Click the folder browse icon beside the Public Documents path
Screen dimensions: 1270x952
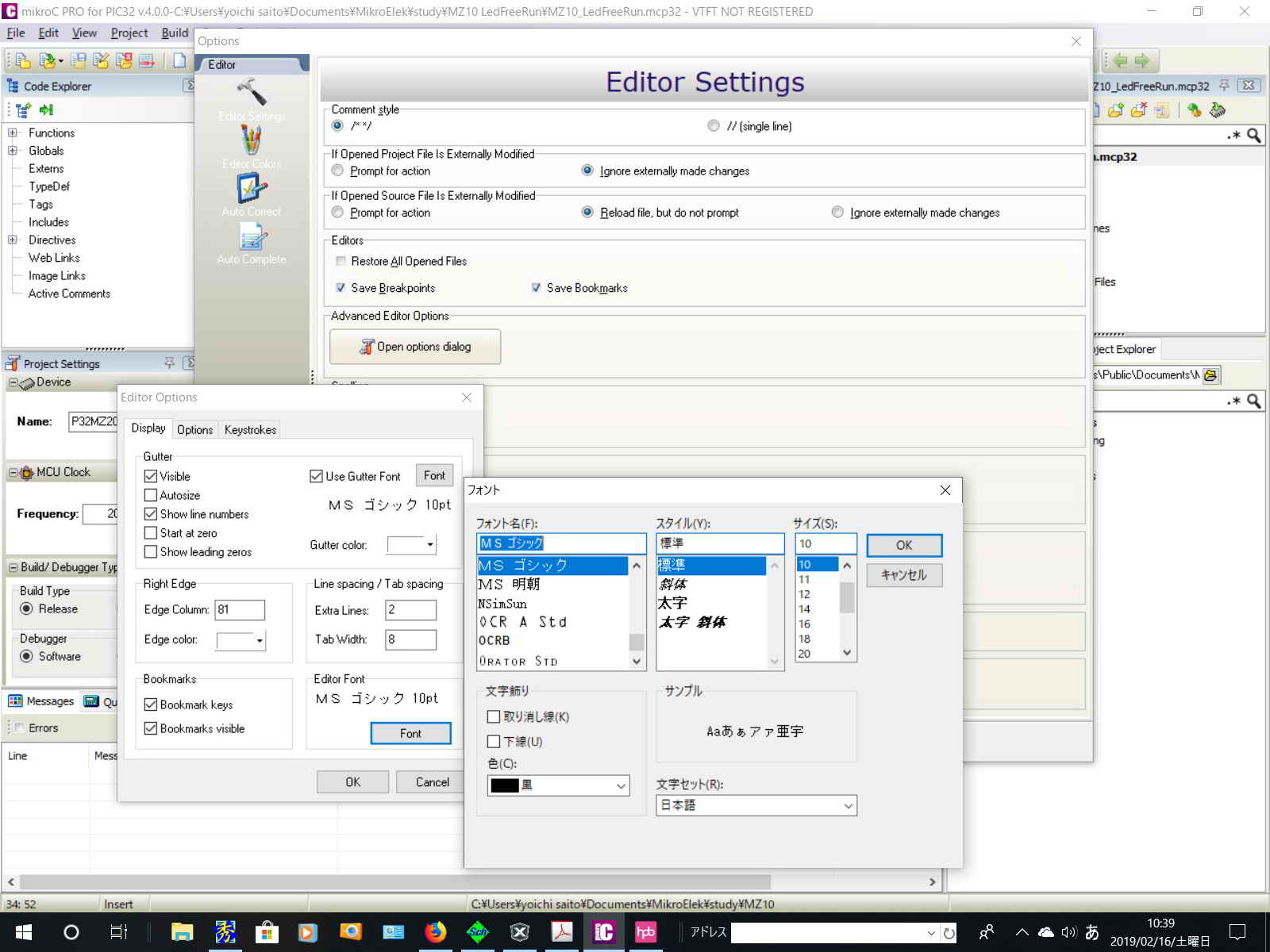[x=1210, y=375]
